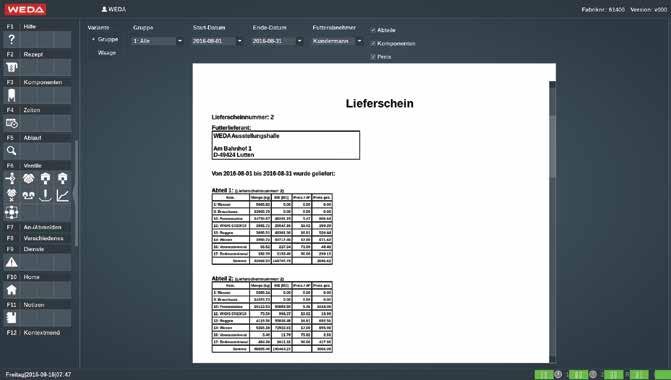Open the Notizen notepad icon
The height and width of the screenshot is (380, 671).
tap(12, 318)
